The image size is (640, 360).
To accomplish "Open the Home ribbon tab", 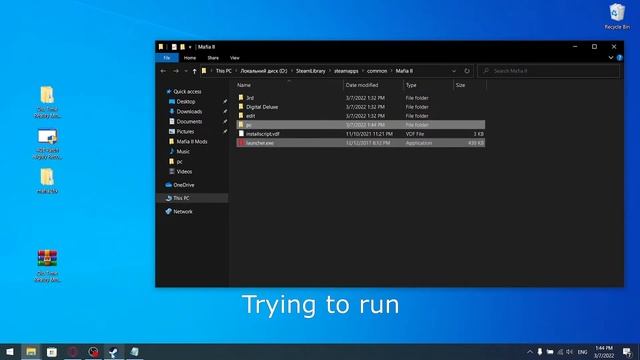I will 190,58.
